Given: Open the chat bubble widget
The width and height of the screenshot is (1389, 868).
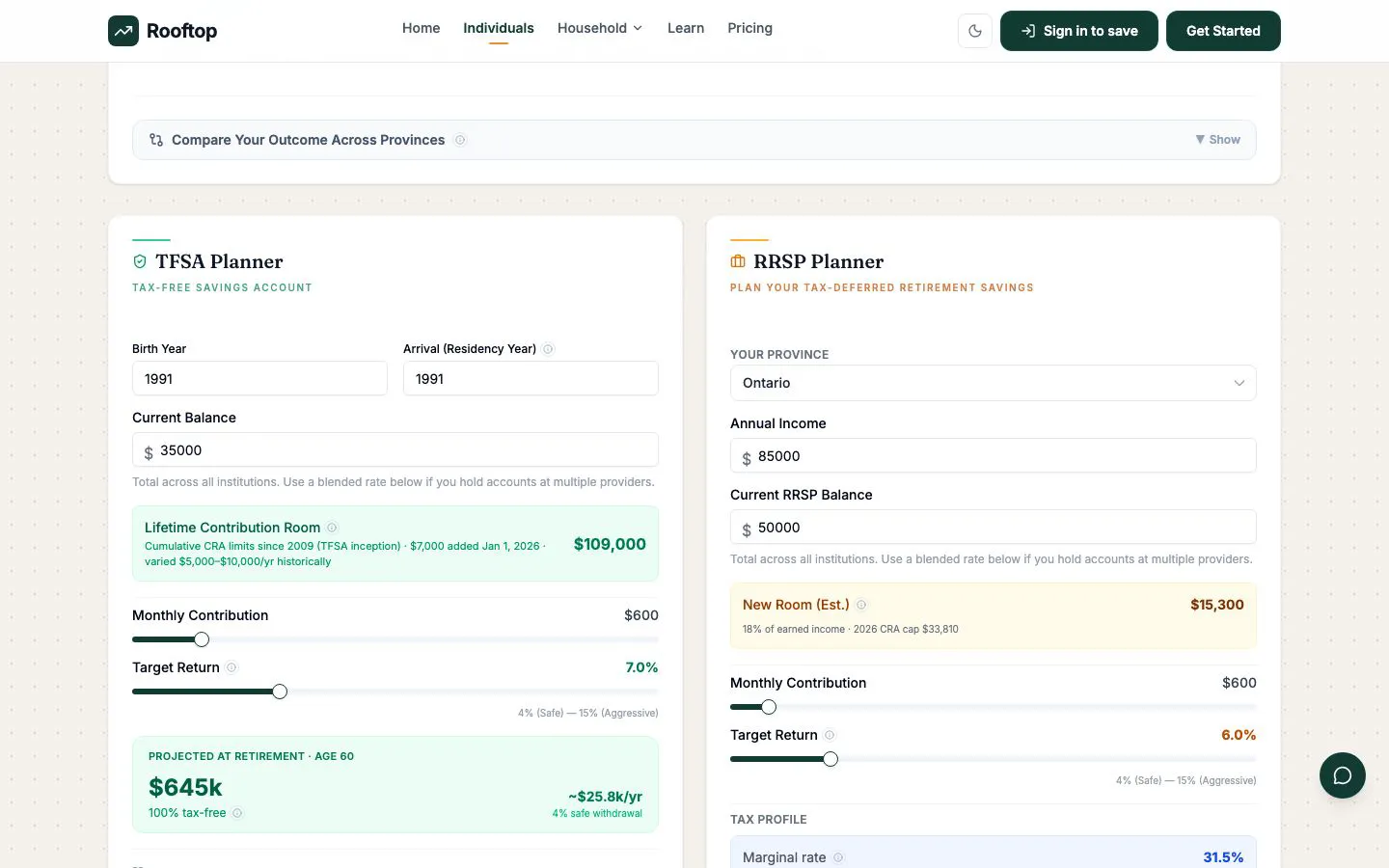Looking at the screenshot, I should [x=1343, y=775].
